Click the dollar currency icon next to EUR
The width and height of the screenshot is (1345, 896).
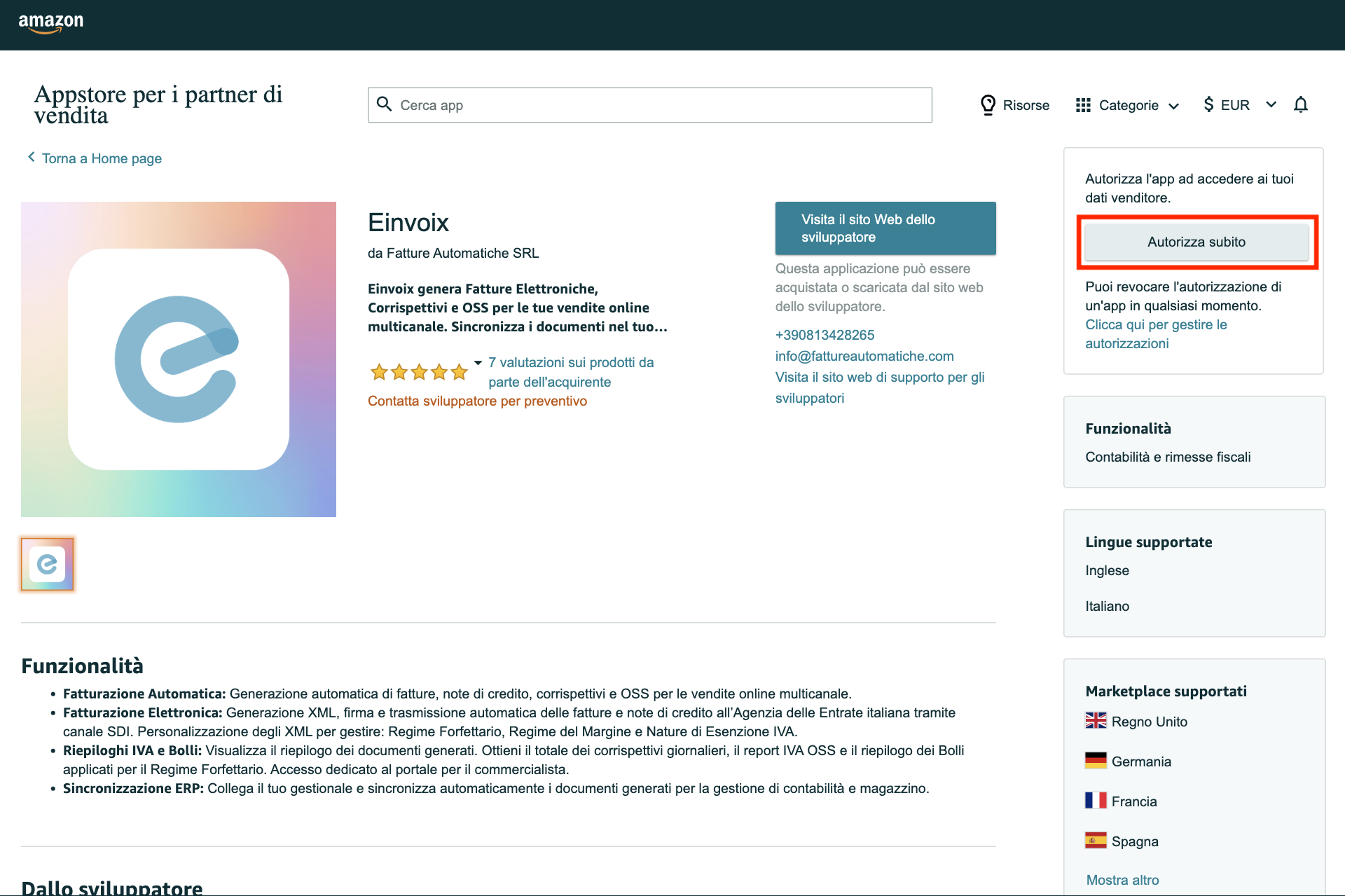pos(1208,104)
